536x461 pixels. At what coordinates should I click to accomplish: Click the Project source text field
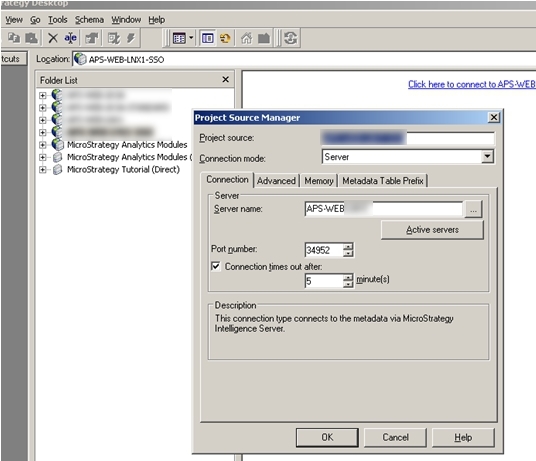[408, 138]
